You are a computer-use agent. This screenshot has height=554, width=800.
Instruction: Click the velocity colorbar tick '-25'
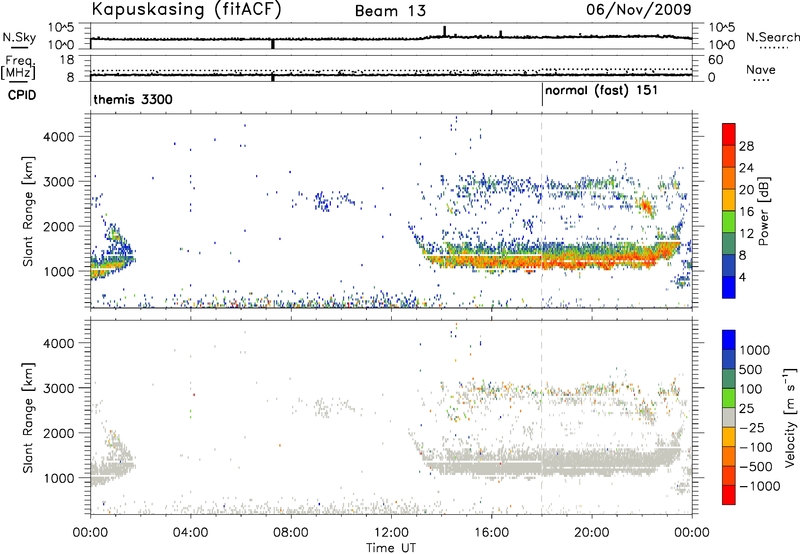(x=751, y=428)
